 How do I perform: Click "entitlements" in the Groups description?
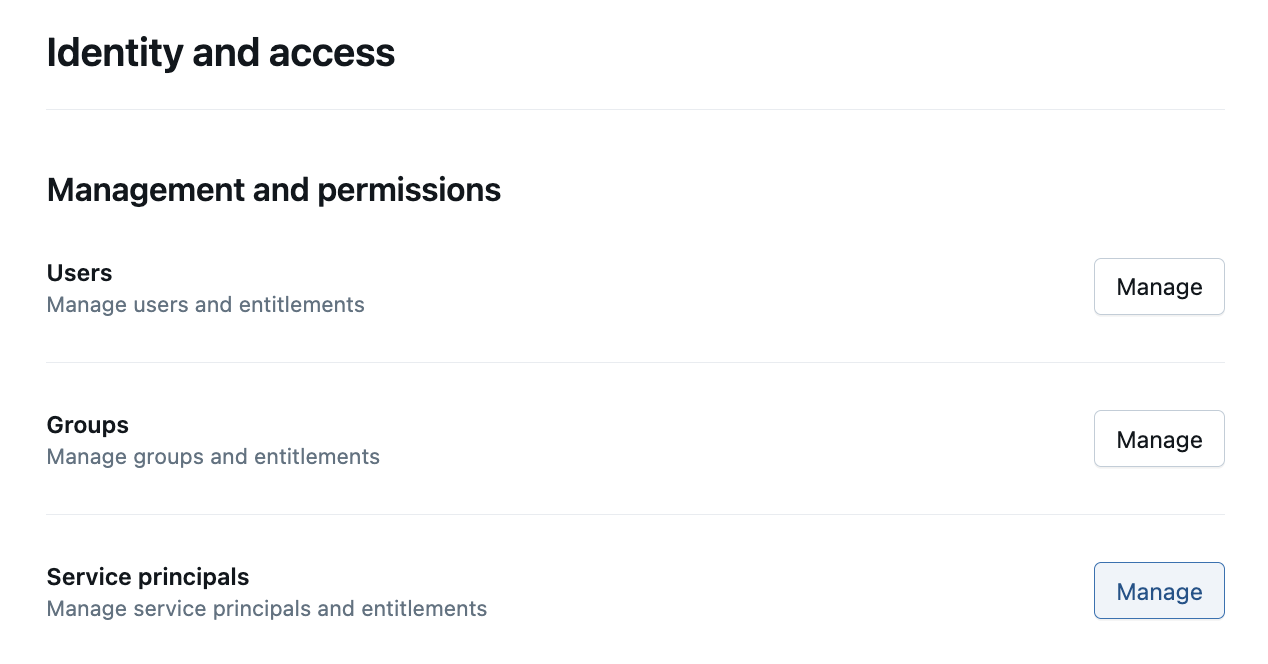[x=316, y=457]
